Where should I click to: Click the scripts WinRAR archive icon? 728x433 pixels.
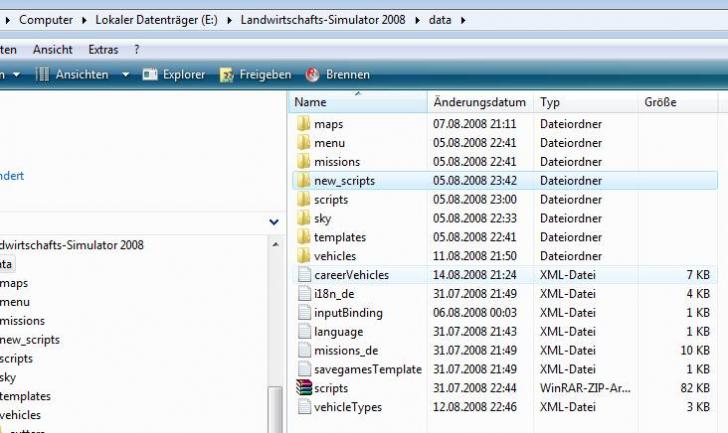click(x=304, y=388)
